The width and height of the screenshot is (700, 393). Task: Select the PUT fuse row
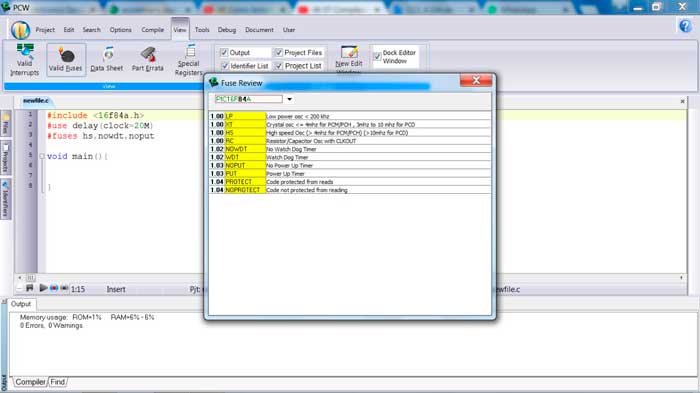[350, 174]
